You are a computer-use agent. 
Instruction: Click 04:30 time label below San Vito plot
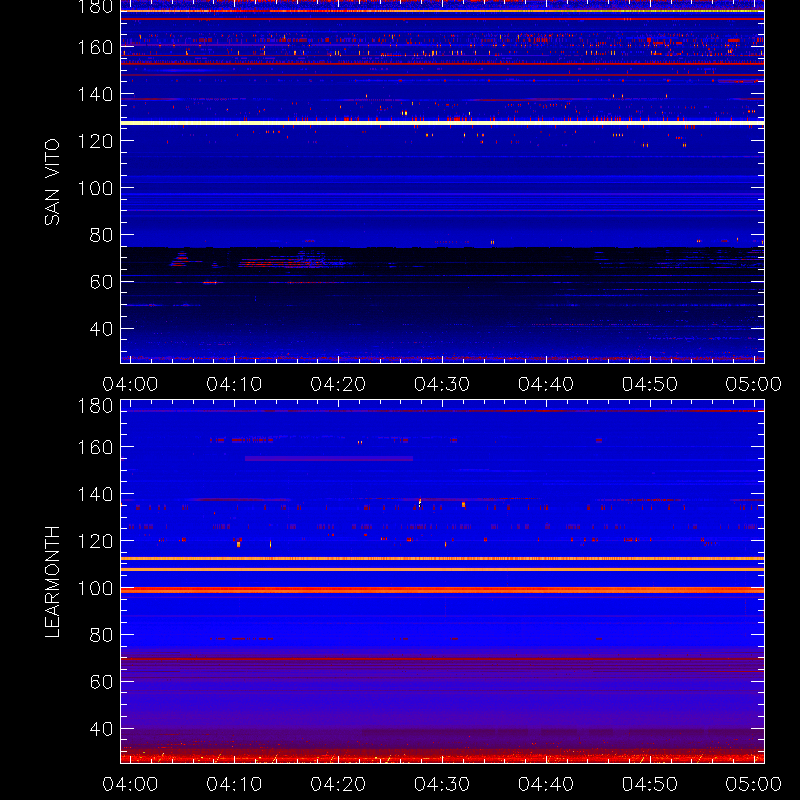[x=442, y=384]
